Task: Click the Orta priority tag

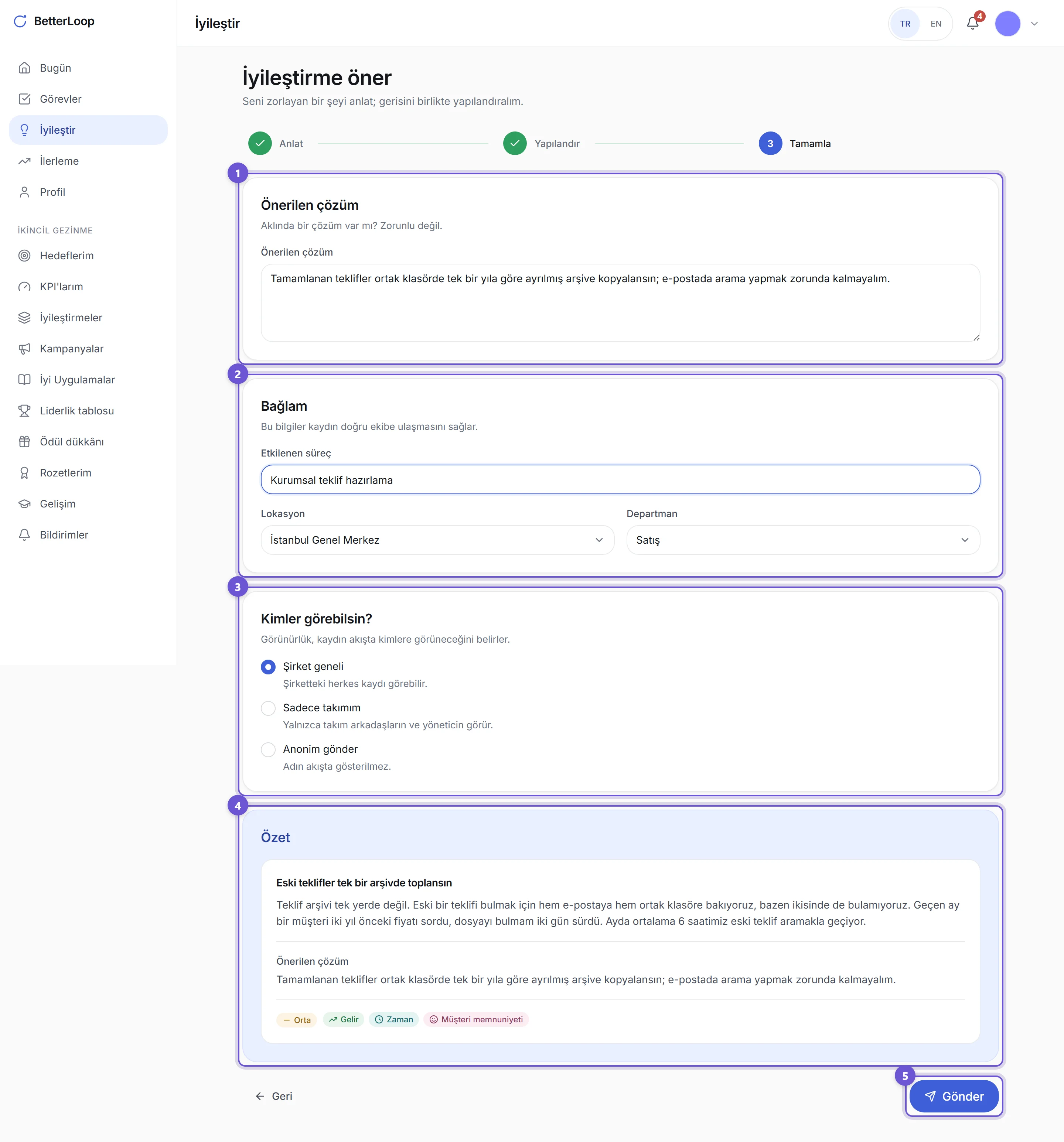Action: coord(296,1020)
